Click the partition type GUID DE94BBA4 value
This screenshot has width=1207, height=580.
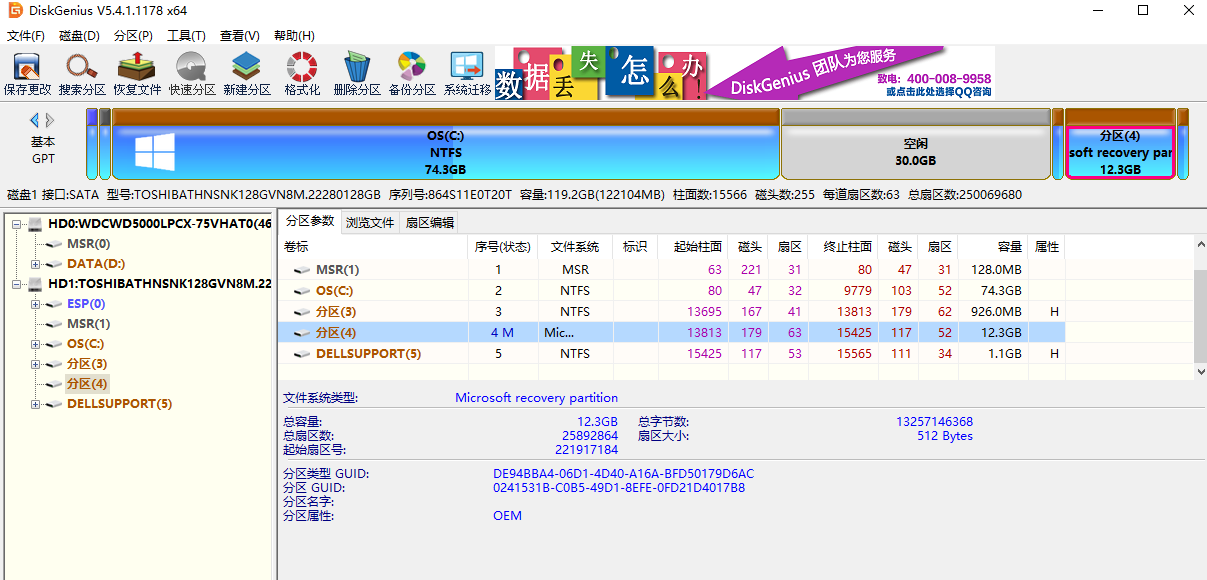[x=623, y=474]
